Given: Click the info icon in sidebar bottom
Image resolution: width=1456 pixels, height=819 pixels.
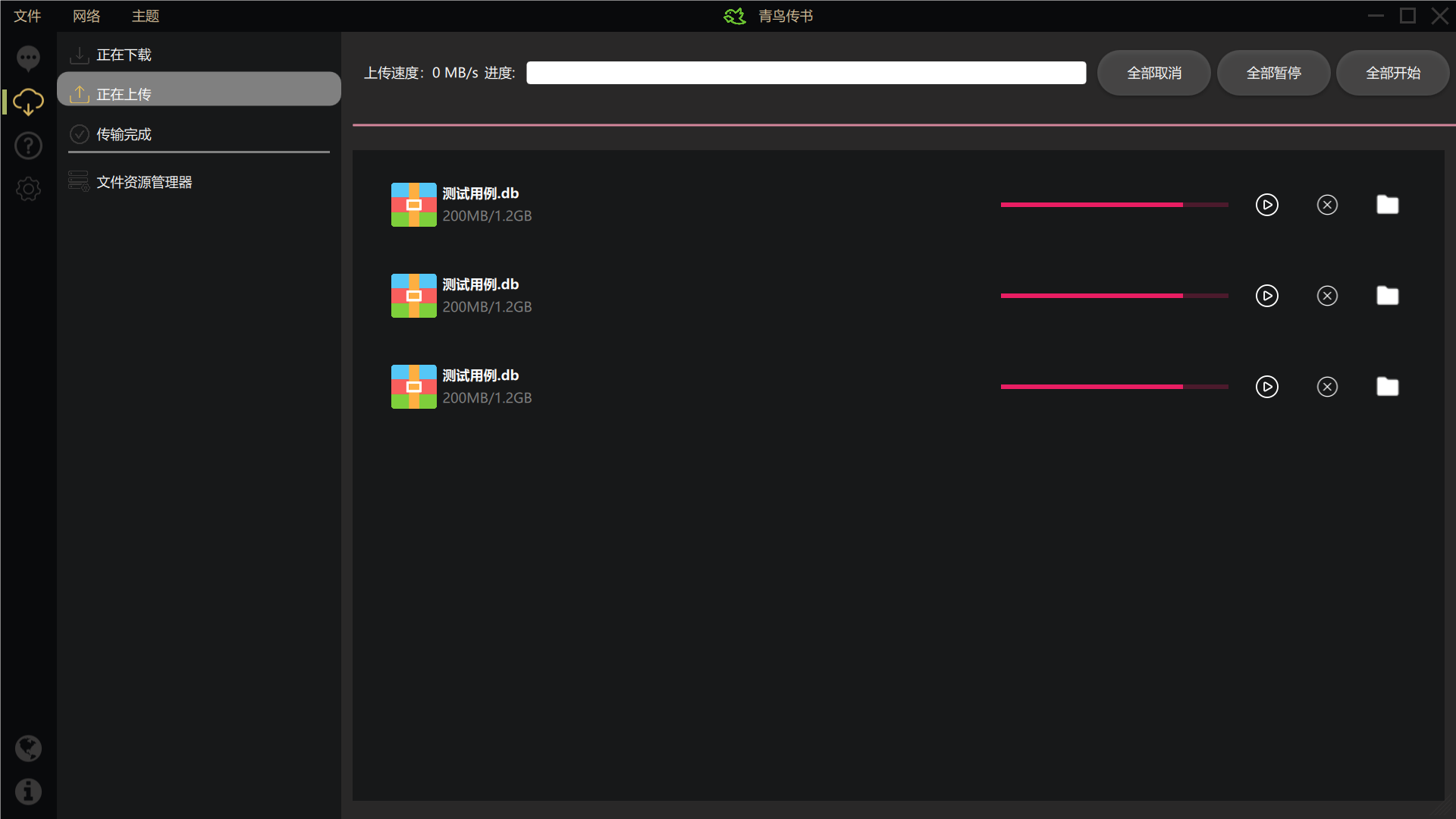Looking at the screenshot, I should [x=28, y=792].
